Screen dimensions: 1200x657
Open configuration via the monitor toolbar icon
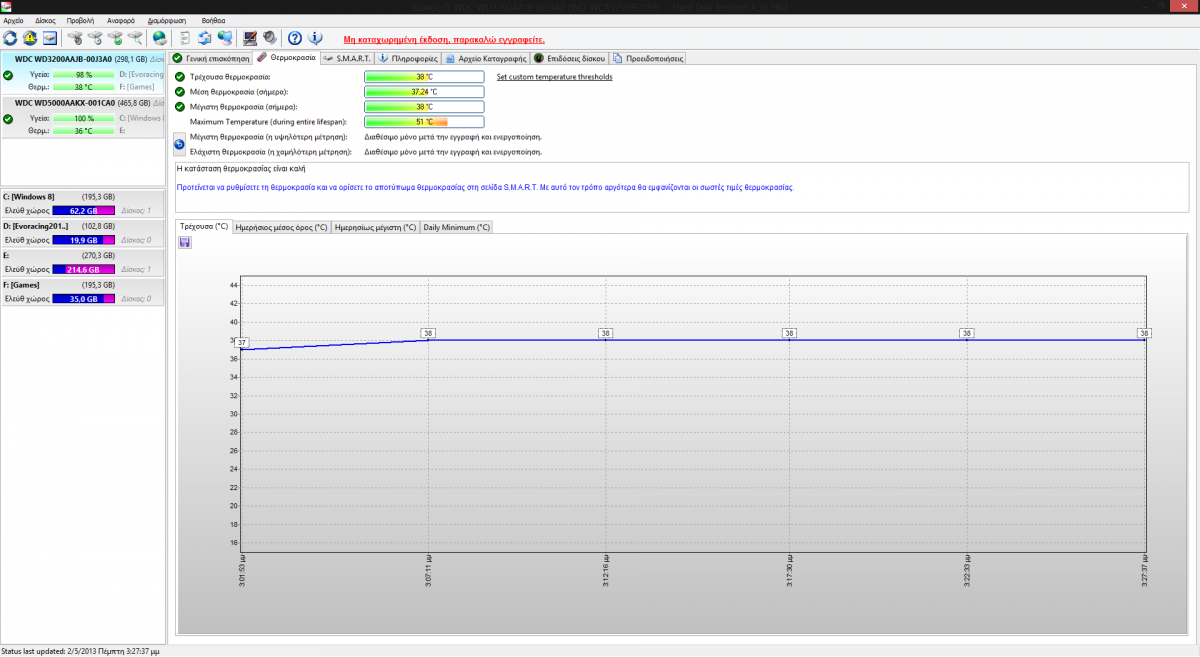click(x=250, y=38)
